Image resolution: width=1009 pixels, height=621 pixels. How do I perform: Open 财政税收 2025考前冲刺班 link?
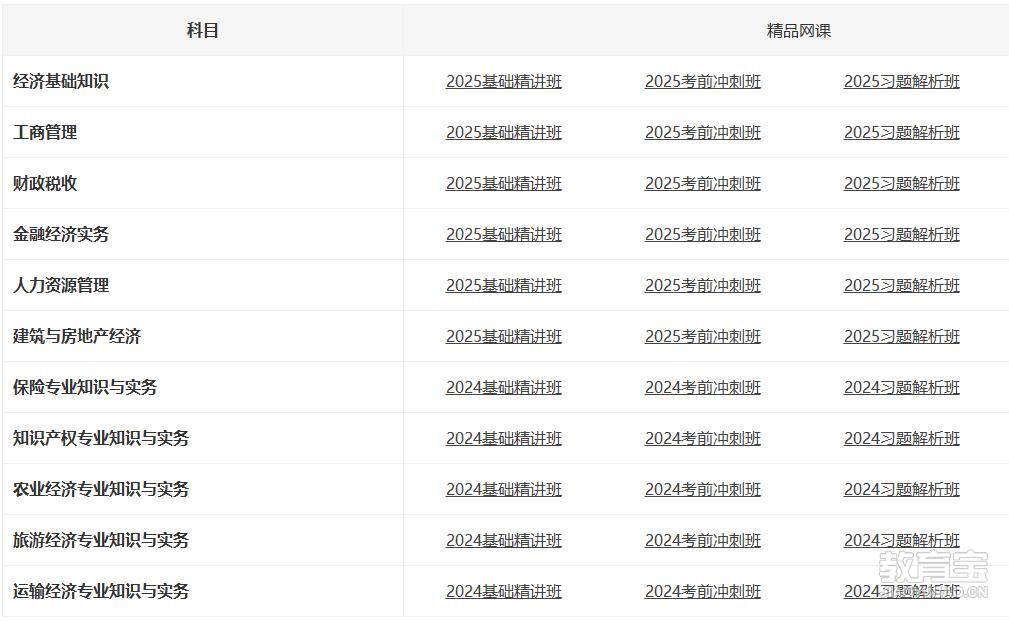coord(702,184)
